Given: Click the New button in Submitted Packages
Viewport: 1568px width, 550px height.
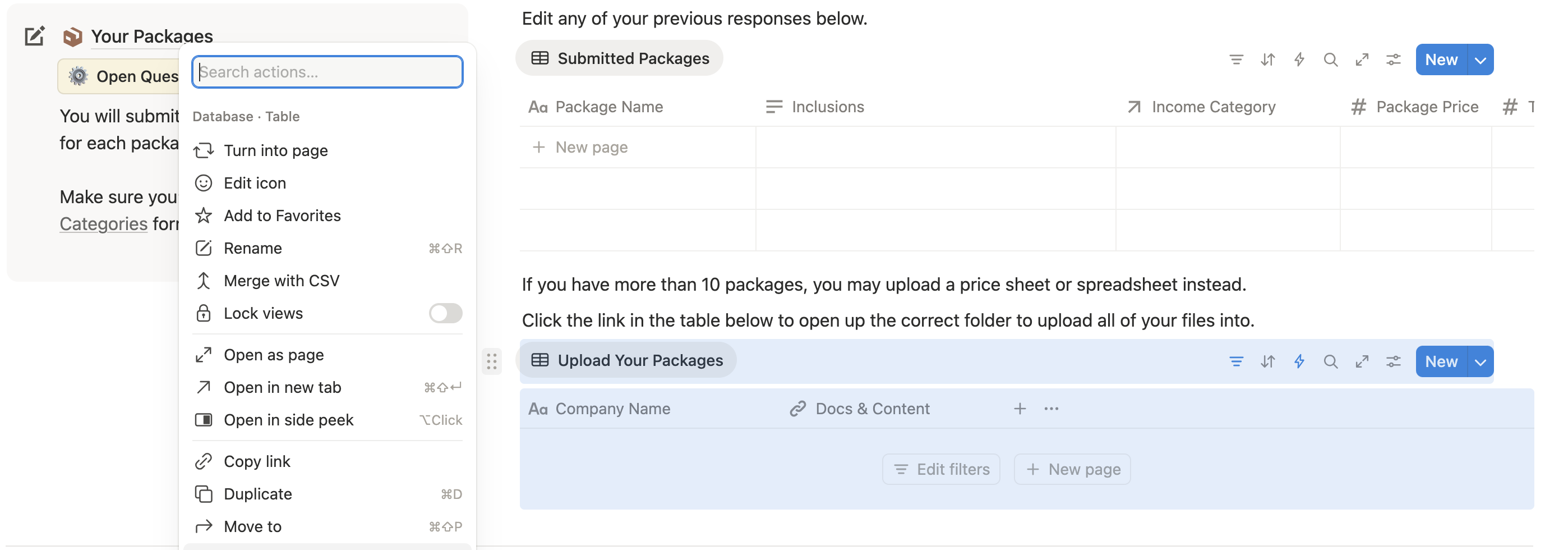Looking at the screenshot, I should click(x=1440, y=59).
